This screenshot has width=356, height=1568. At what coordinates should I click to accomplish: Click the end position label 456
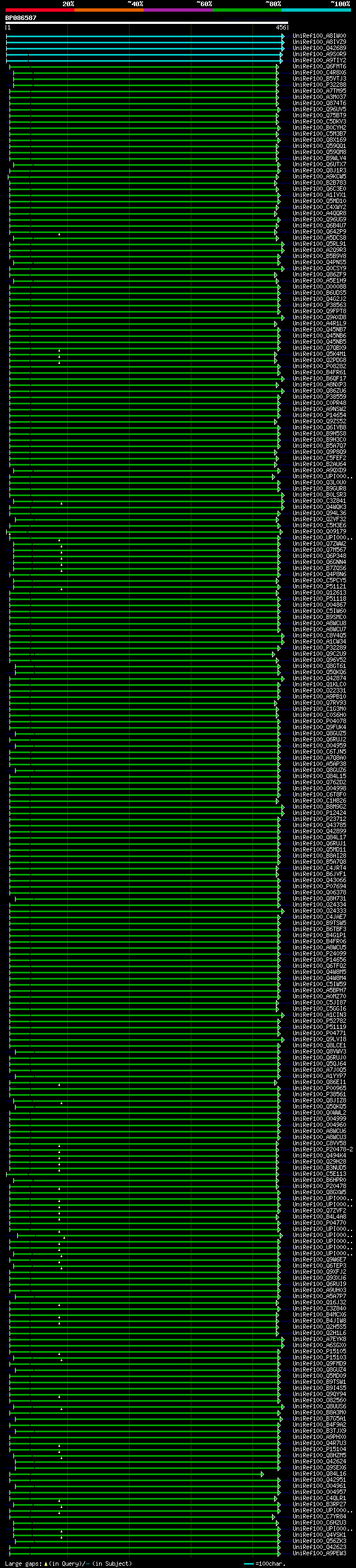280,27
